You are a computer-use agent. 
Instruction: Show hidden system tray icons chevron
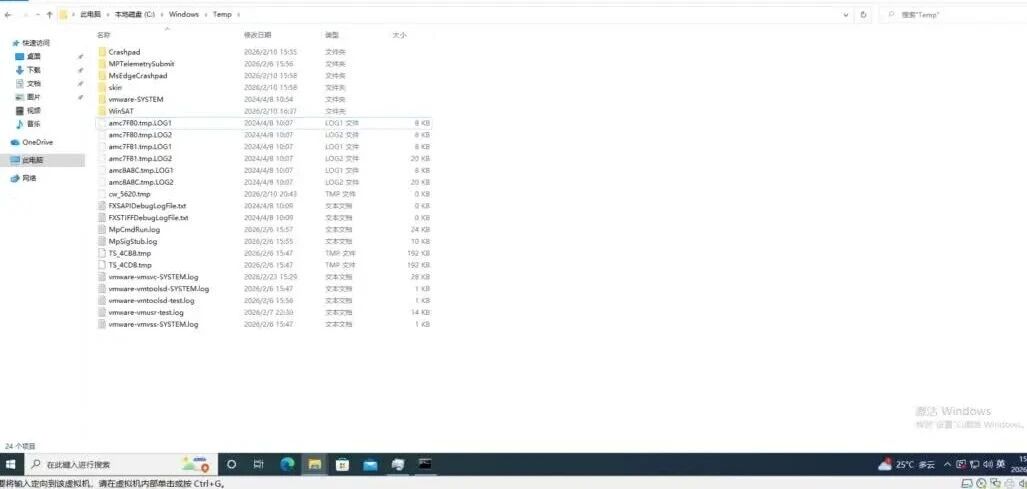click(x=947, y=464)
